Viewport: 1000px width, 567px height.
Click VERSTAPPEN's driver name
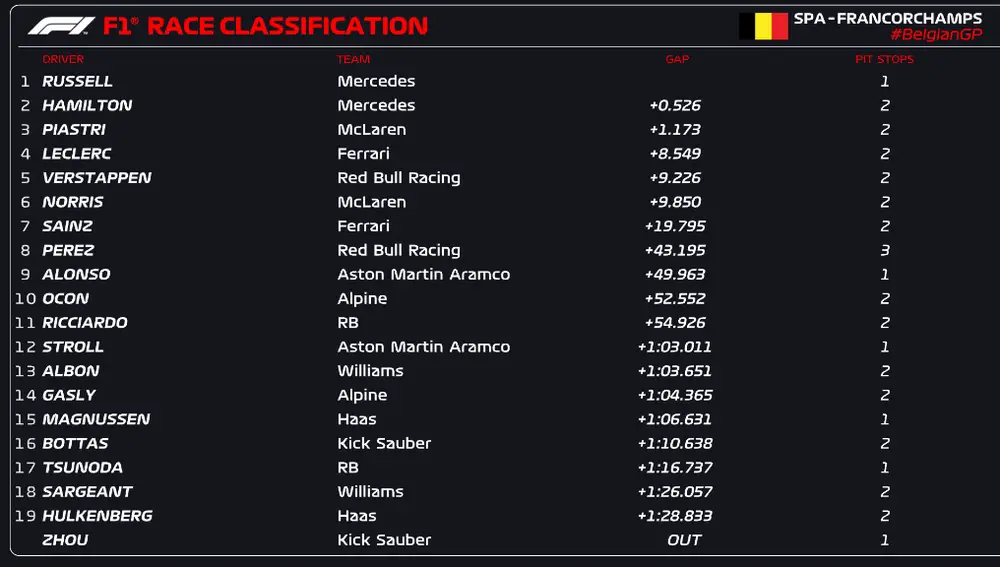97,178
